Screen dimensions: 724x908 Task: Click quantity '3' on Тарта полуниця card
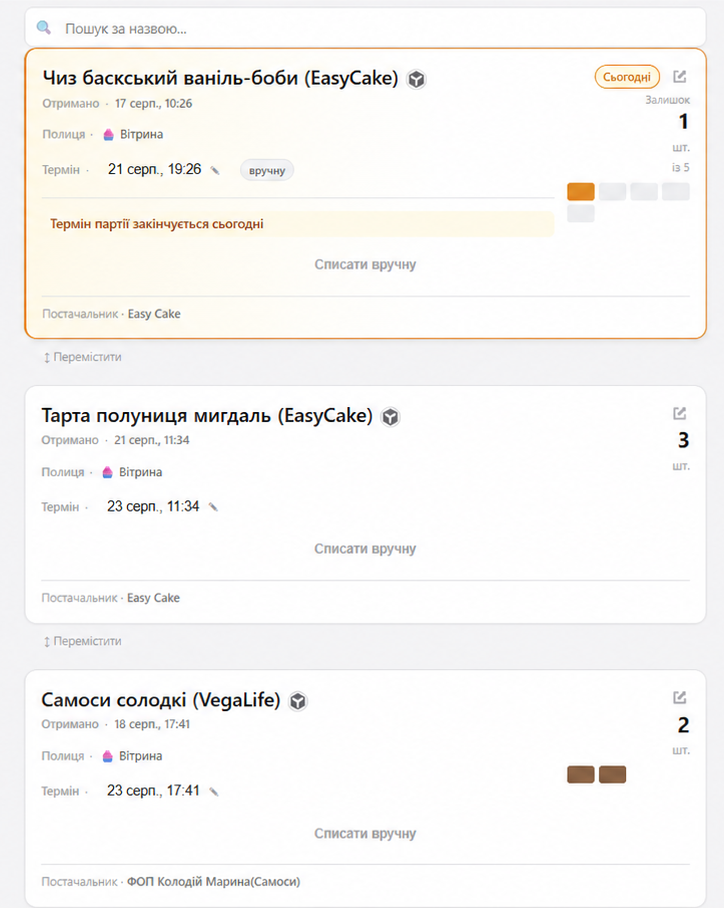coord(683,441)
